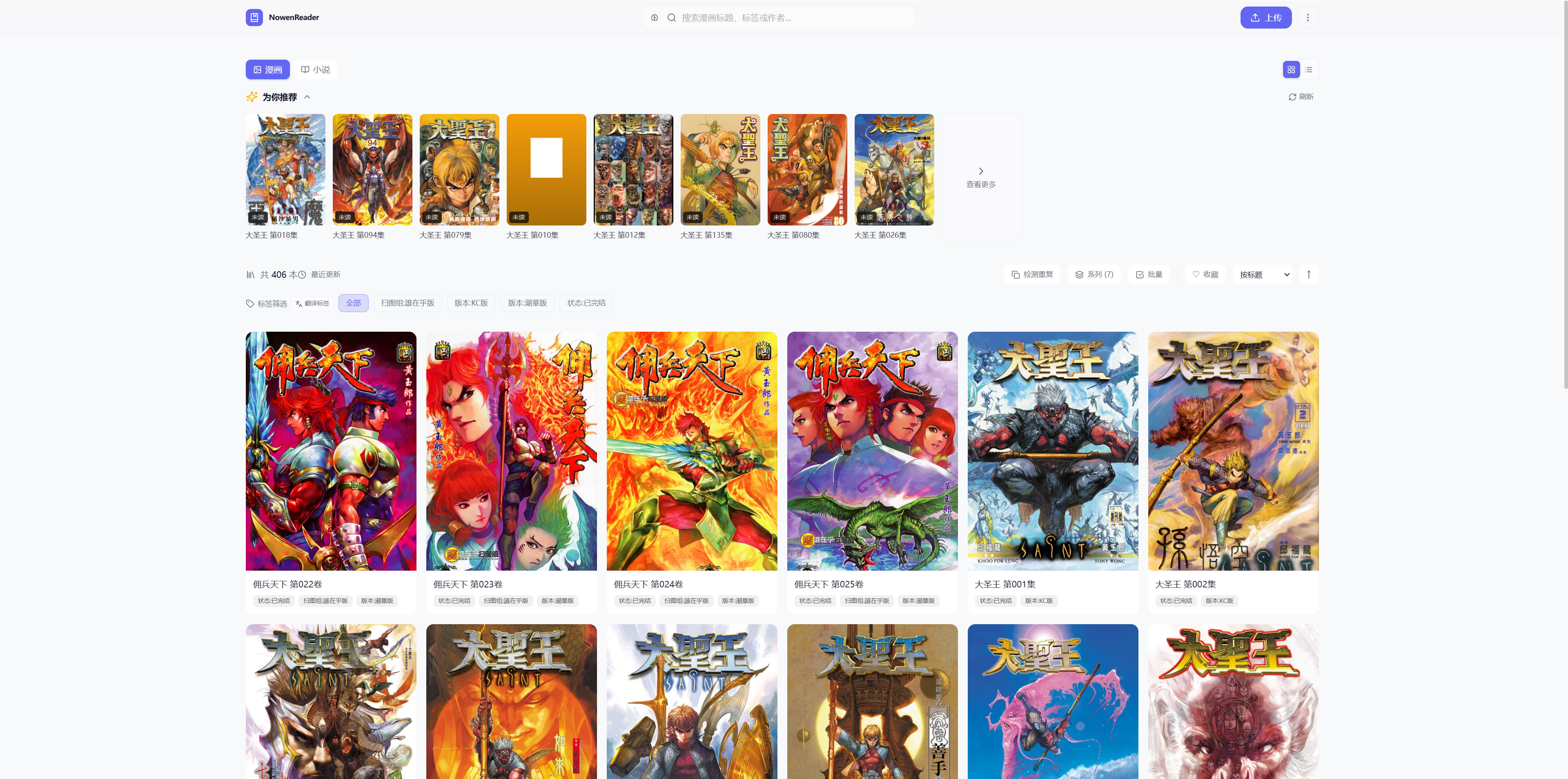Click the 最近更新 recently updated label
The width and height of the screenshot is (1568, 779).
point(326,275)
